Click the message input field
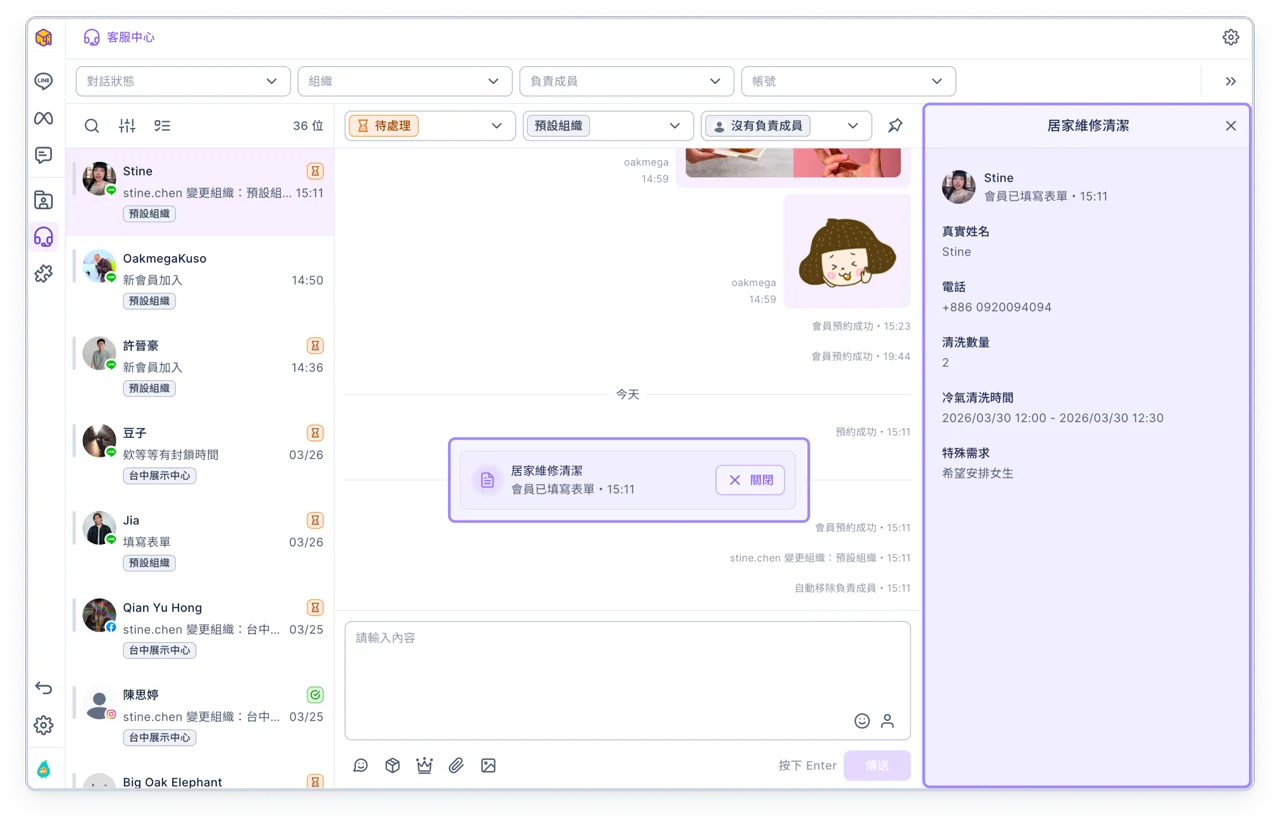The image size is (1280, 826). click(x=628, y=681)
